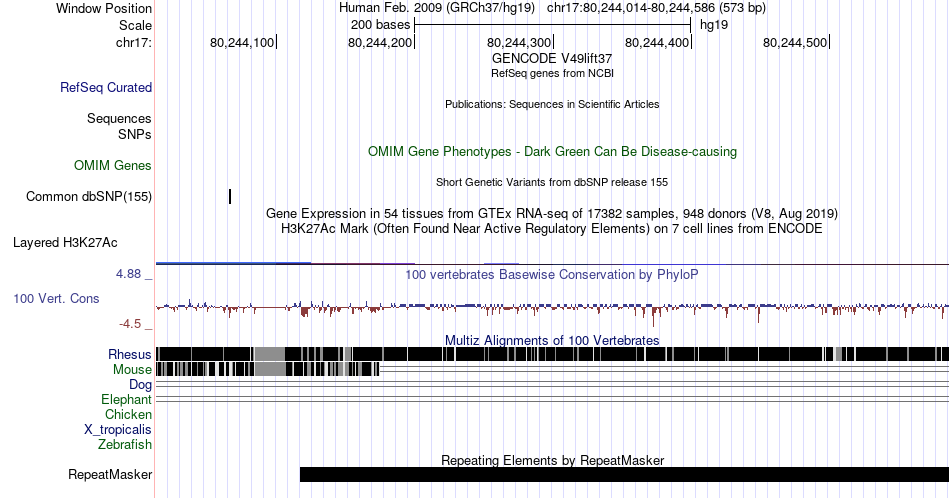The height and width of the screenshot is (498, 950).
Task: Click '100 vertebrates Basewise Conservation by PhyloP' title
Action: [x=552, y=274]
